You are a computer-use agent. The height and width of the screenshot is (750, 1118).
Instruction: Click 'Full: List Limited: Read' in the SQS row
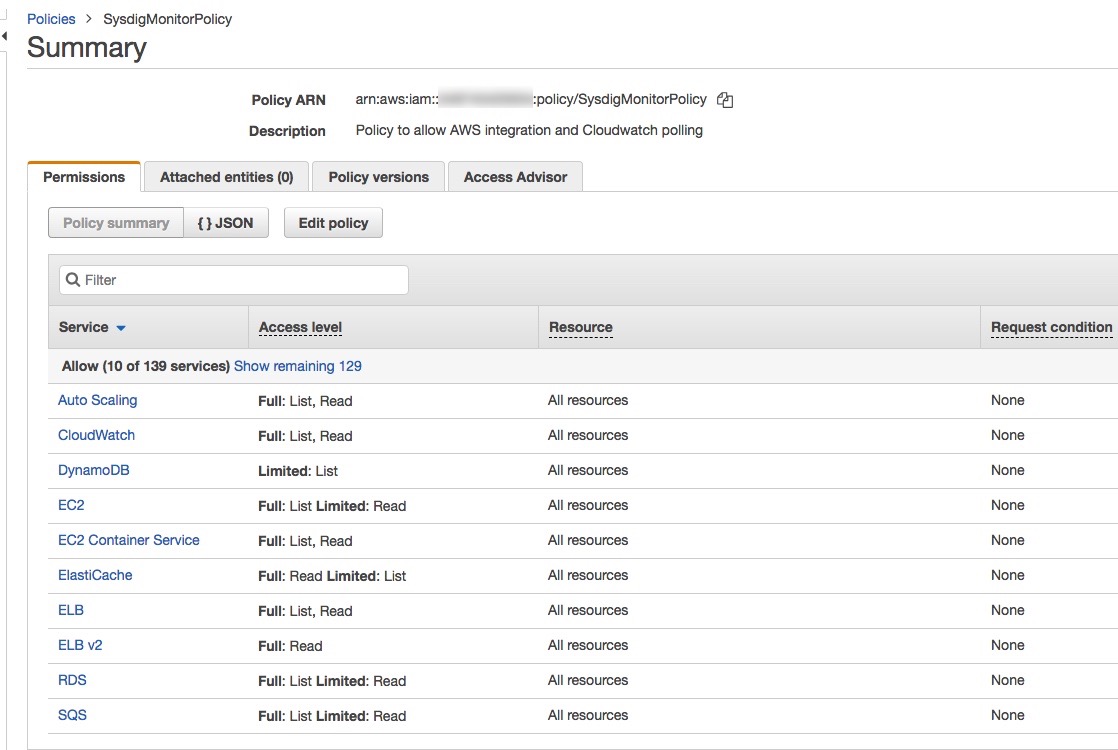tap(332, 716)
